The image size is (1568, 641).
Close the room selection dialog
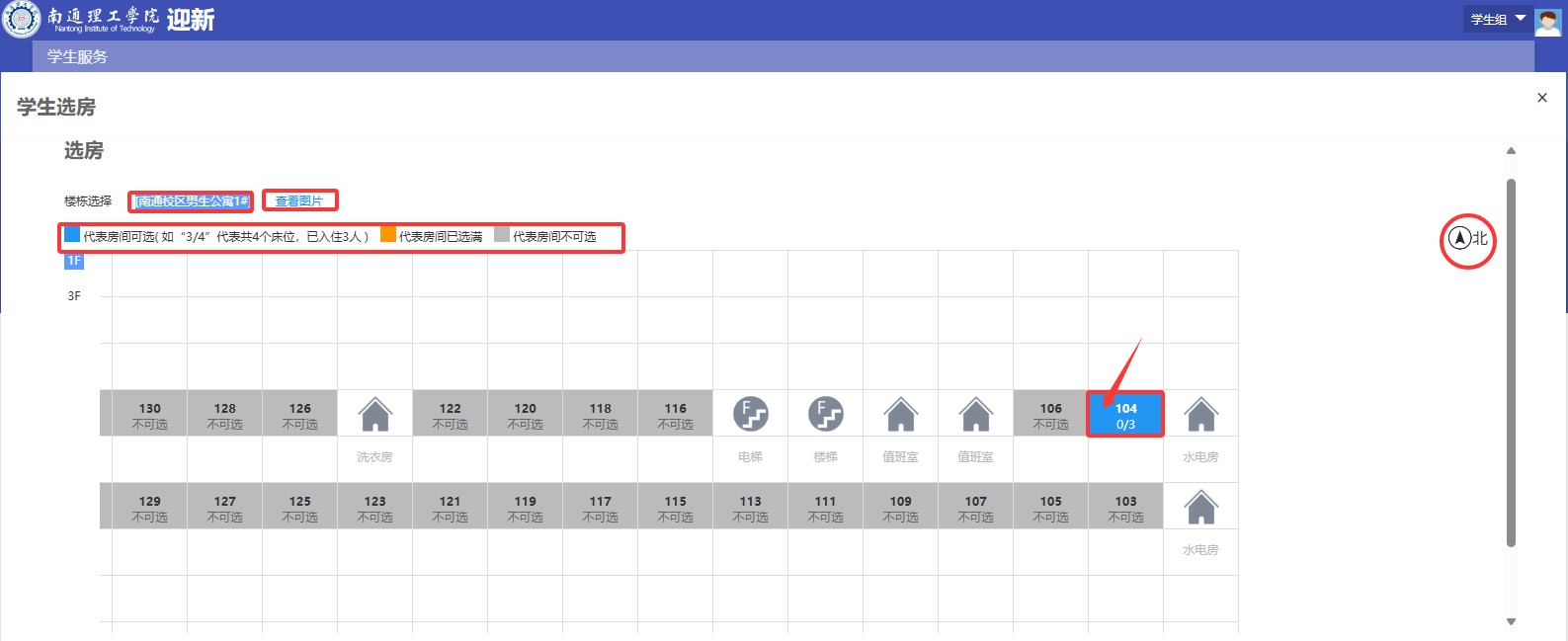[1541, 98]
